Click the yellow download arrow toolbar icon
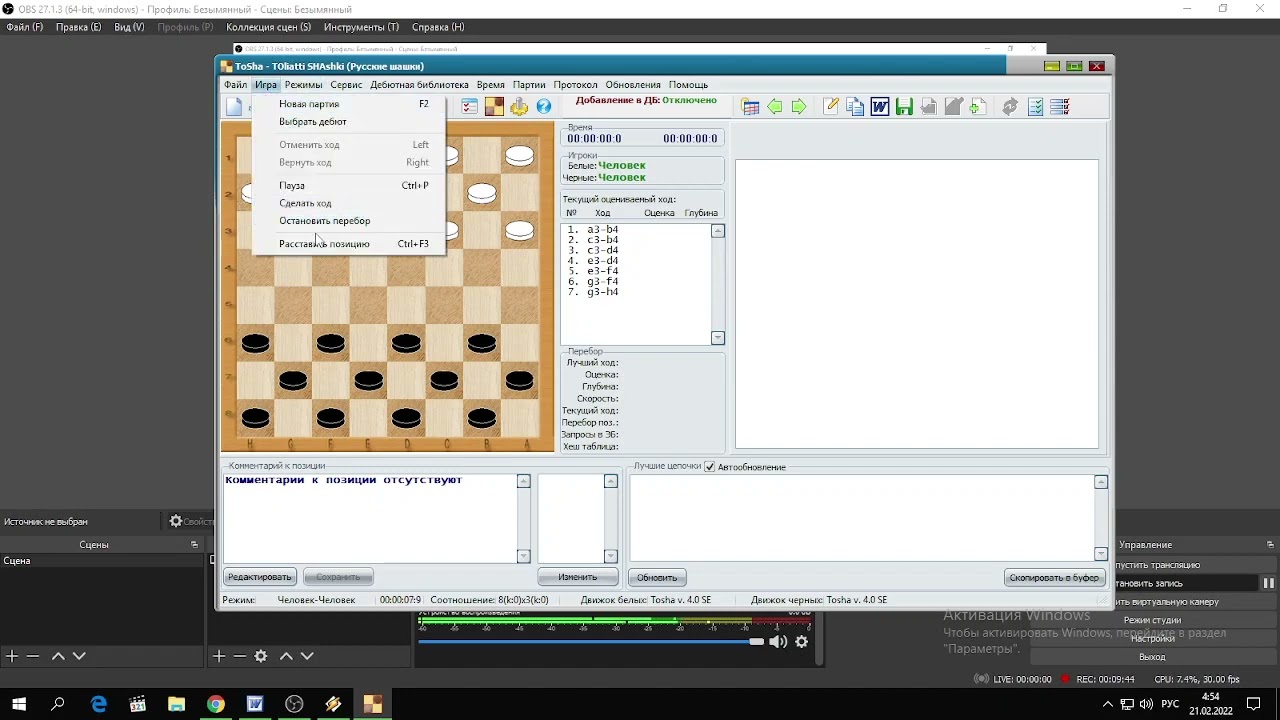This screenshot has height=720, width=1280. 519,107
